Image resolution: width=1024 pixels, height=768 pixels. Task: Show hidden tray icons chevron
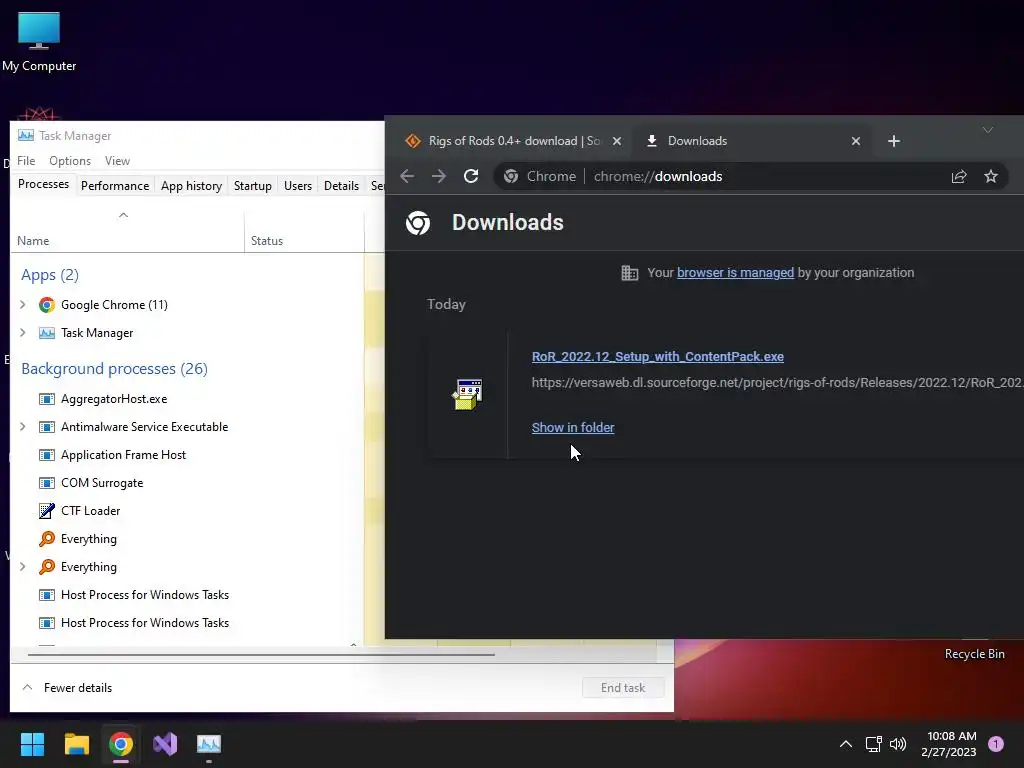pyautogui.click(x=845, y=744)
